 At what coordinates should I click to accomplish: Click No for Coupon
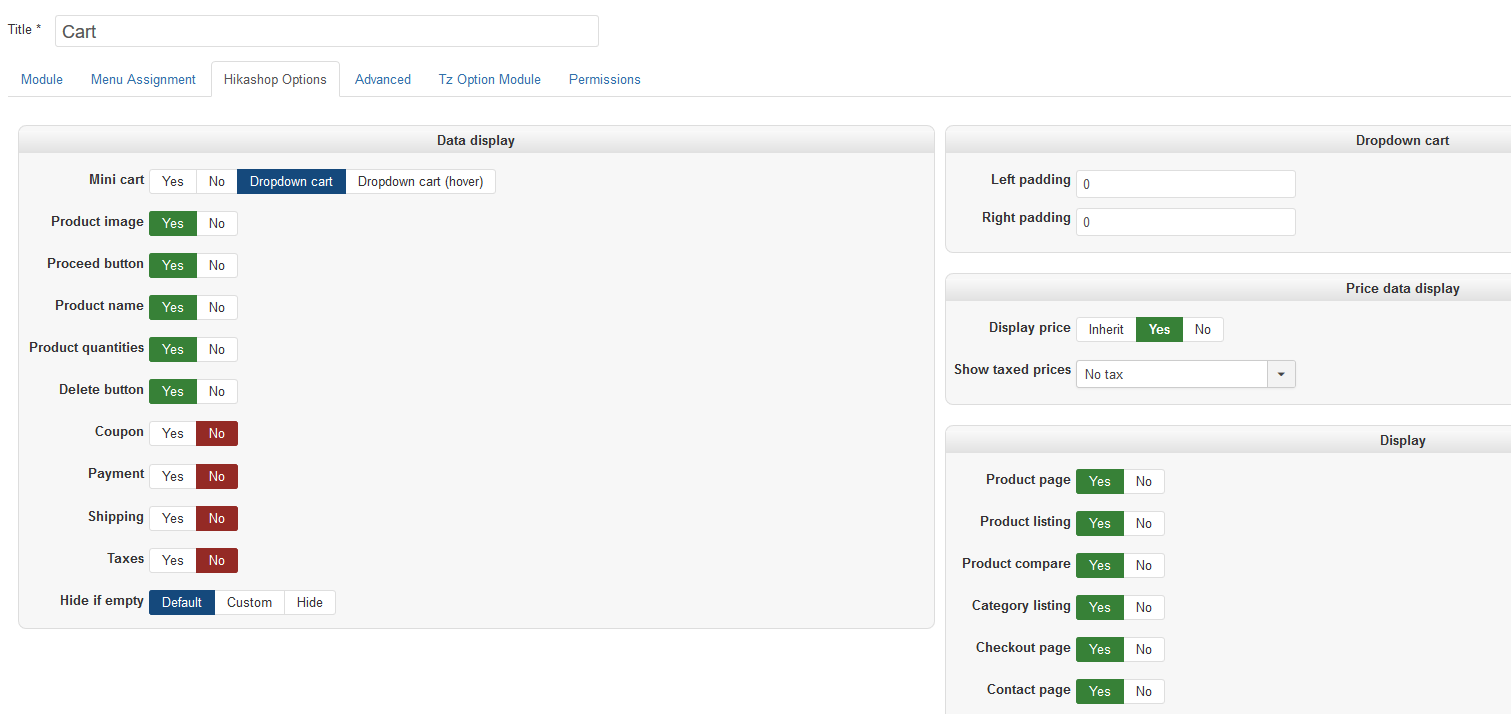click(x=217, y=433)
